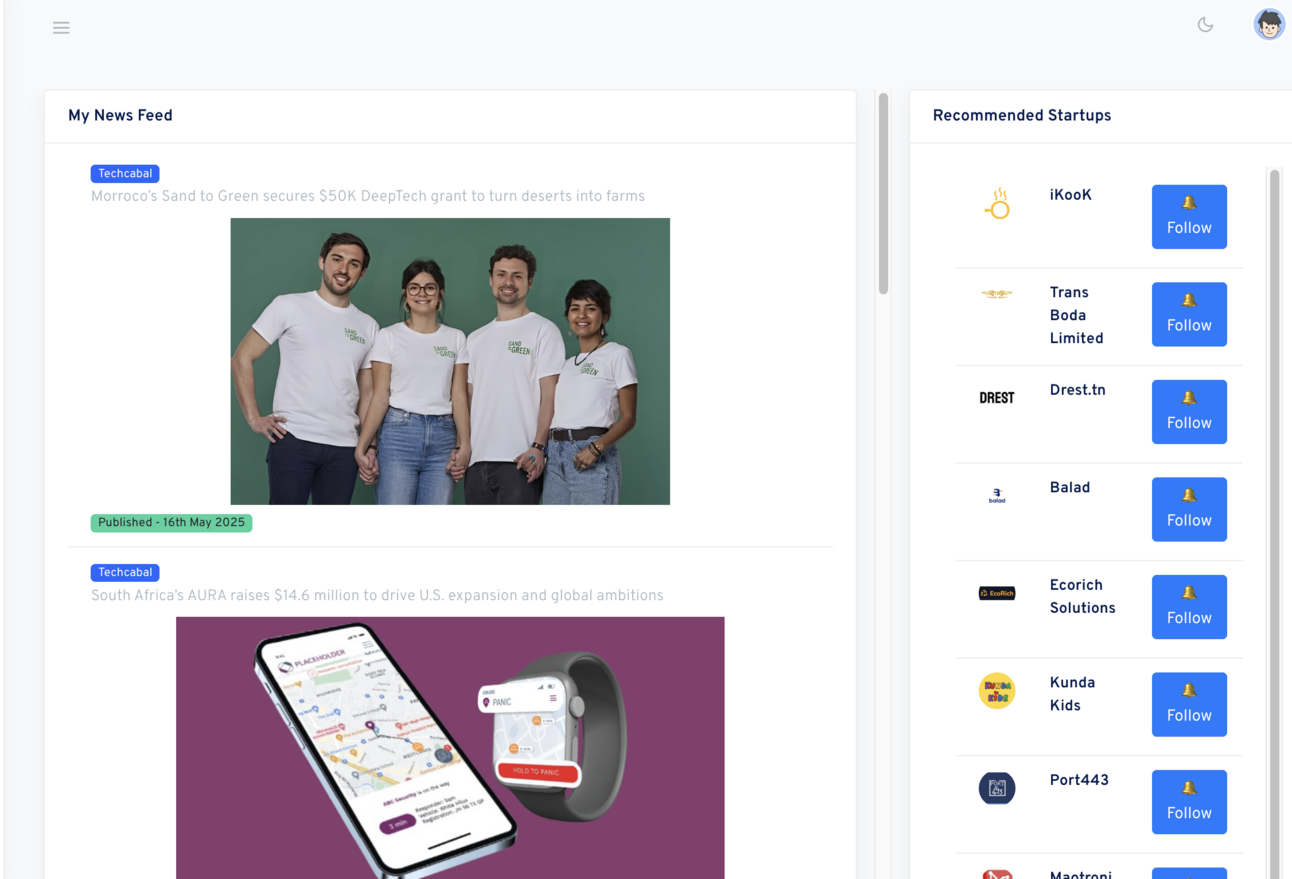This screenshot has width=1292, height=879.
Task: Click the Drest.tn logo
Action: 997,397
